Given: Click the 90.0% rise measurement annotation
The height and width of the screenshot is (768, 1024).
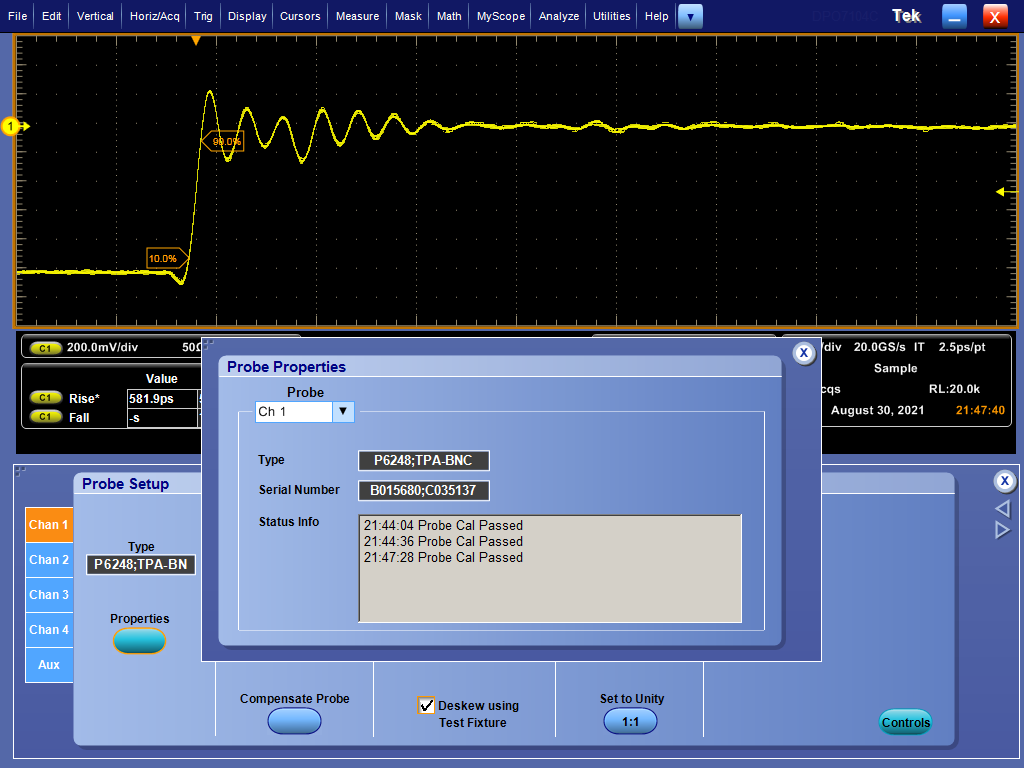Looking at the screenshot, I should [223, 141].
